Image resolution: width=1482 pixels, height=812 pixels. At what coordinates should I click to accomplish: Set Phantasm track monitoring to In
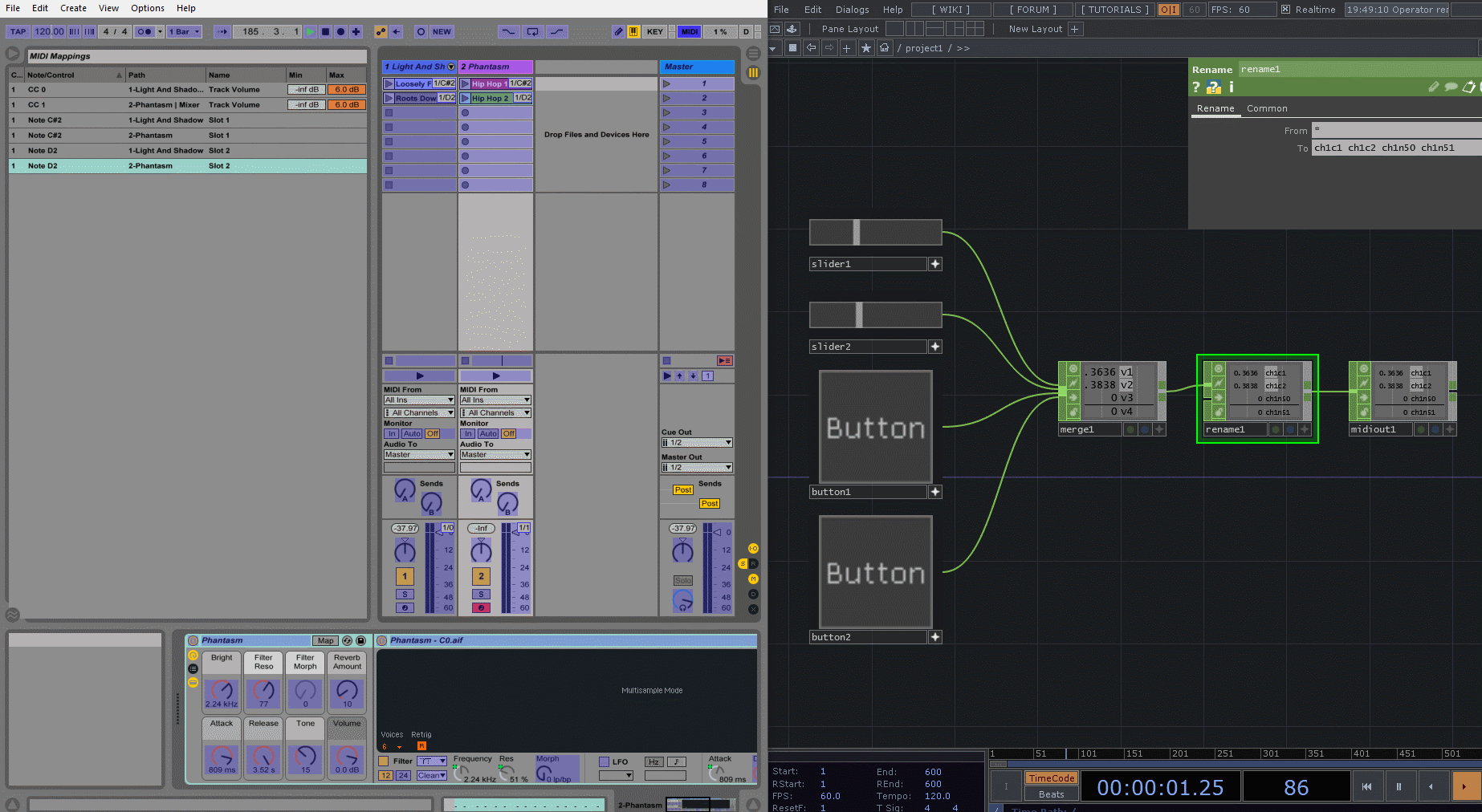click(466, 433)
